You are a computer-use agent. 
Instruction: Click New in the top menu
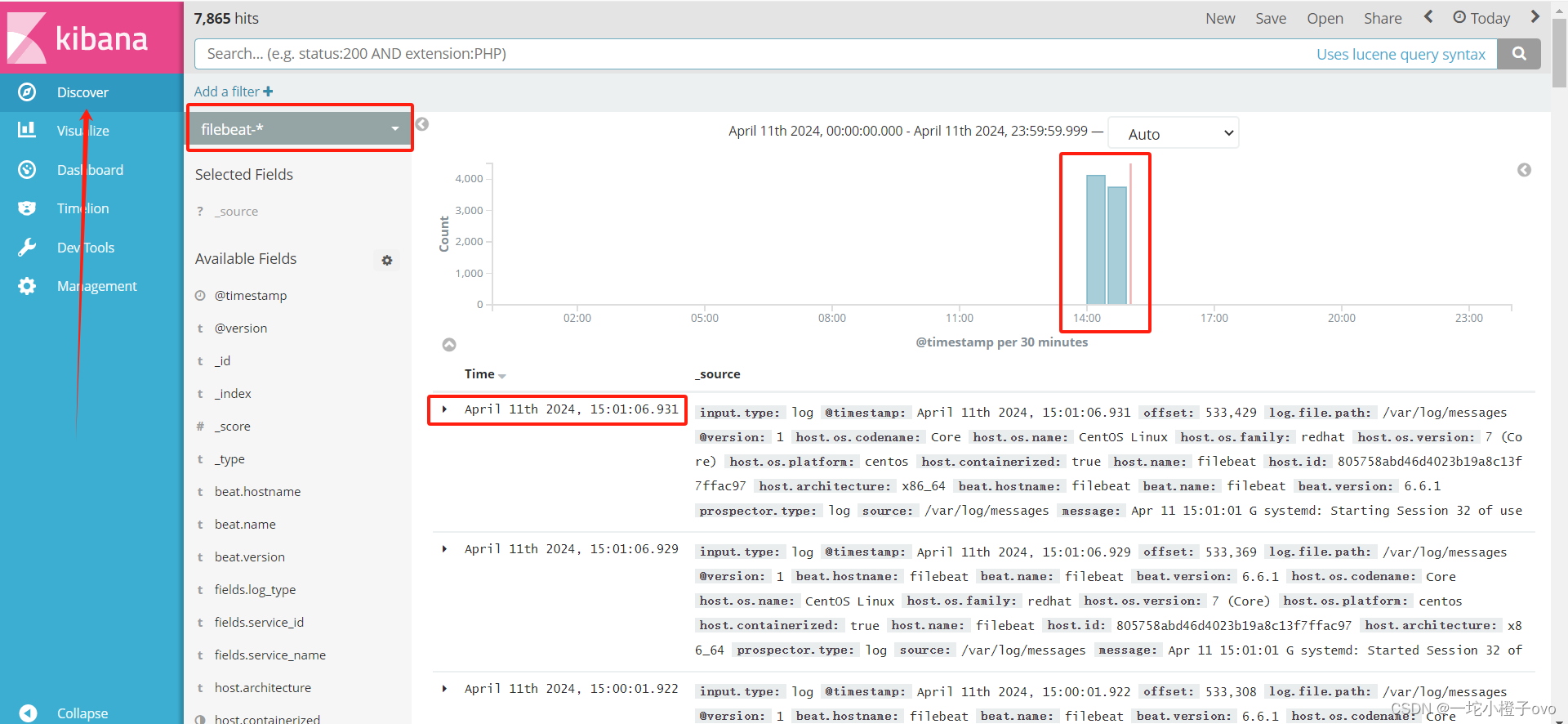[1220, 18]
